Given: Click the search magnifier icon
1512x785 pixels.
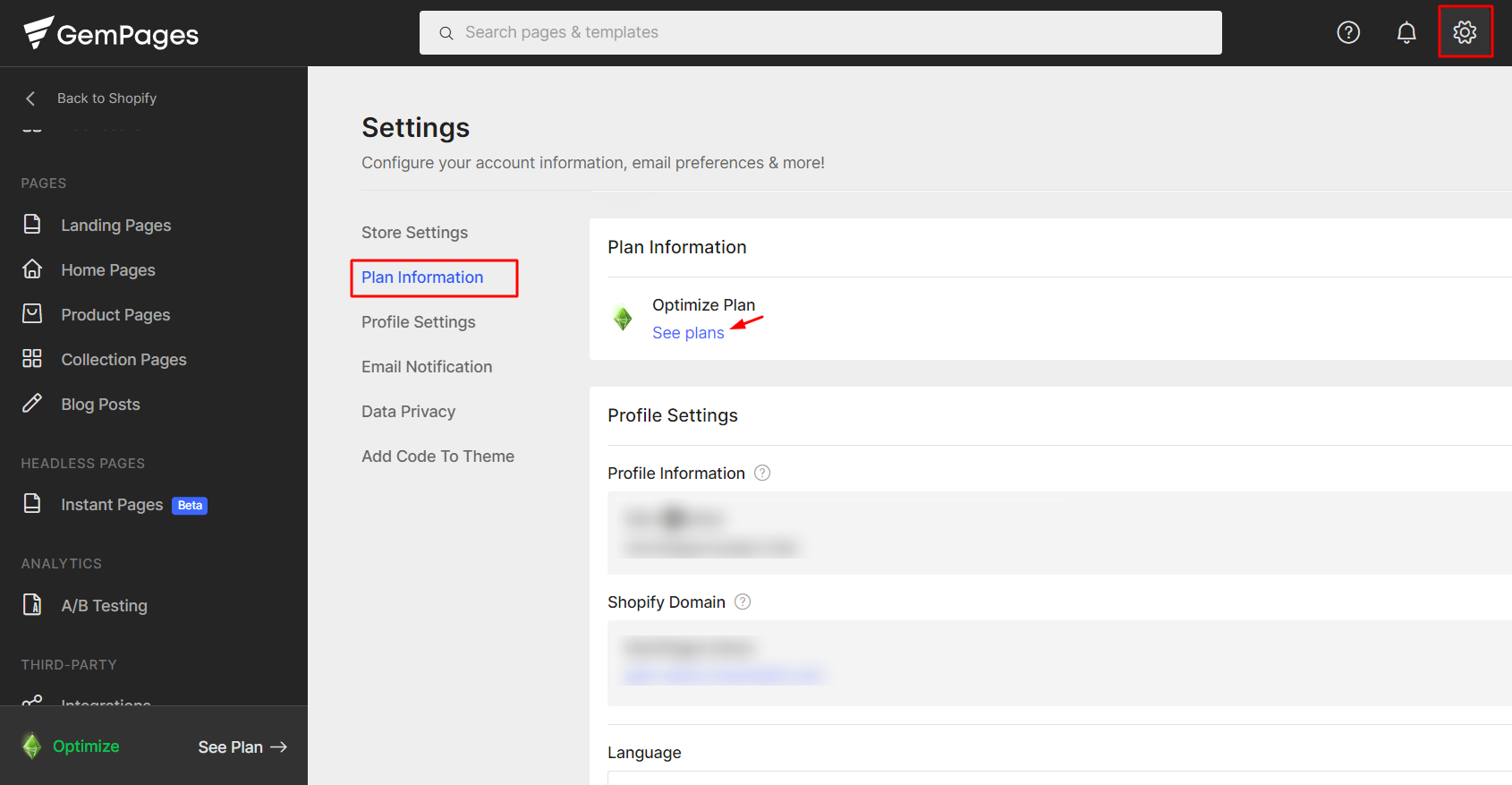Looking at the screenshot, I should 446,33.
